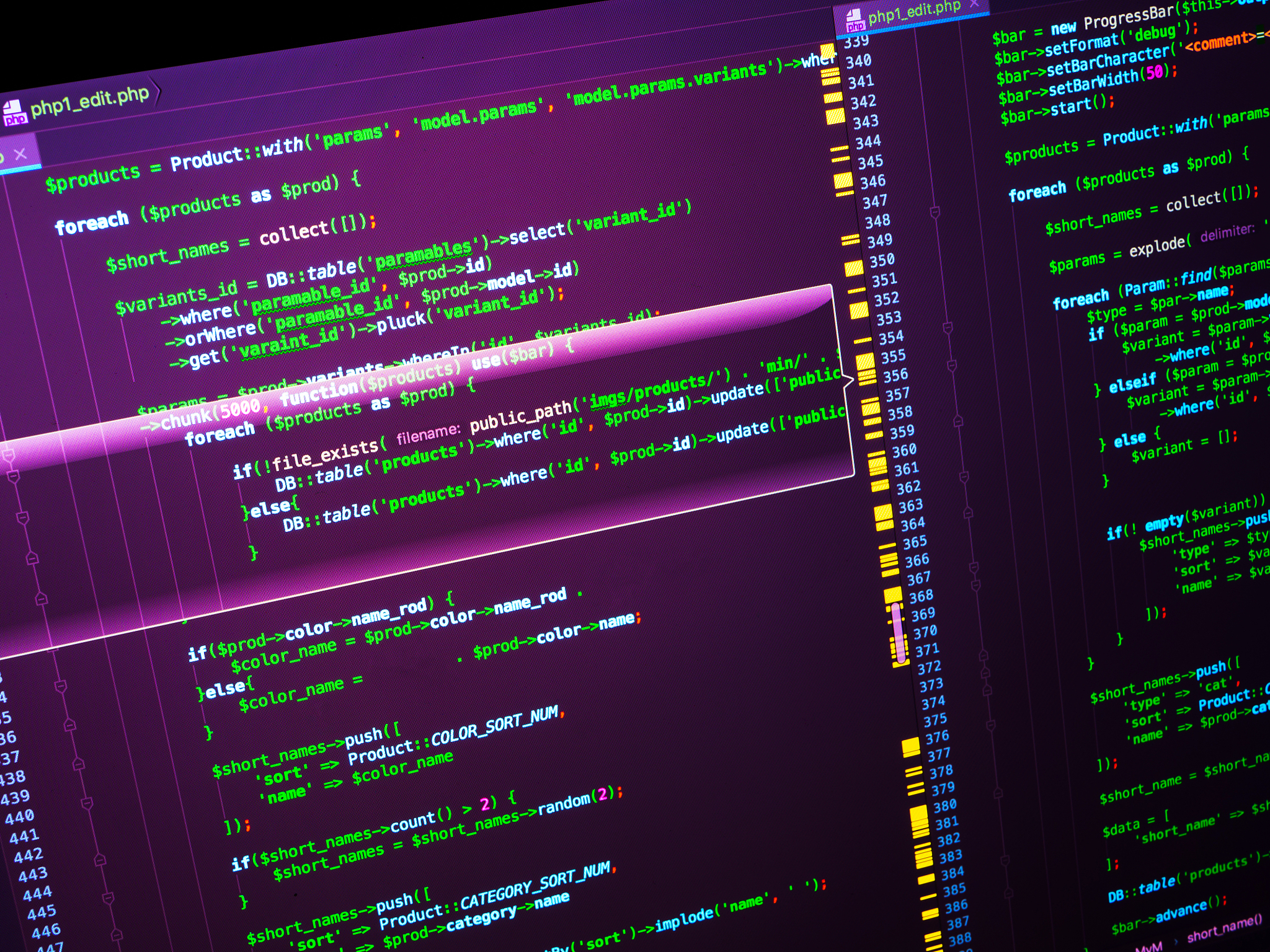
Task: Collapse fold marker at line 359 elseif block
Action: coord(958,421)
